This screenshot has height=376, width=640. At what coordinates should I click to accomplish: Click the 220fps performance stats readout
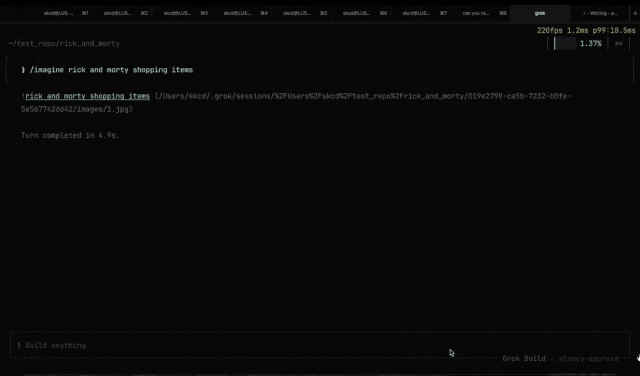[x=586, y=31]
